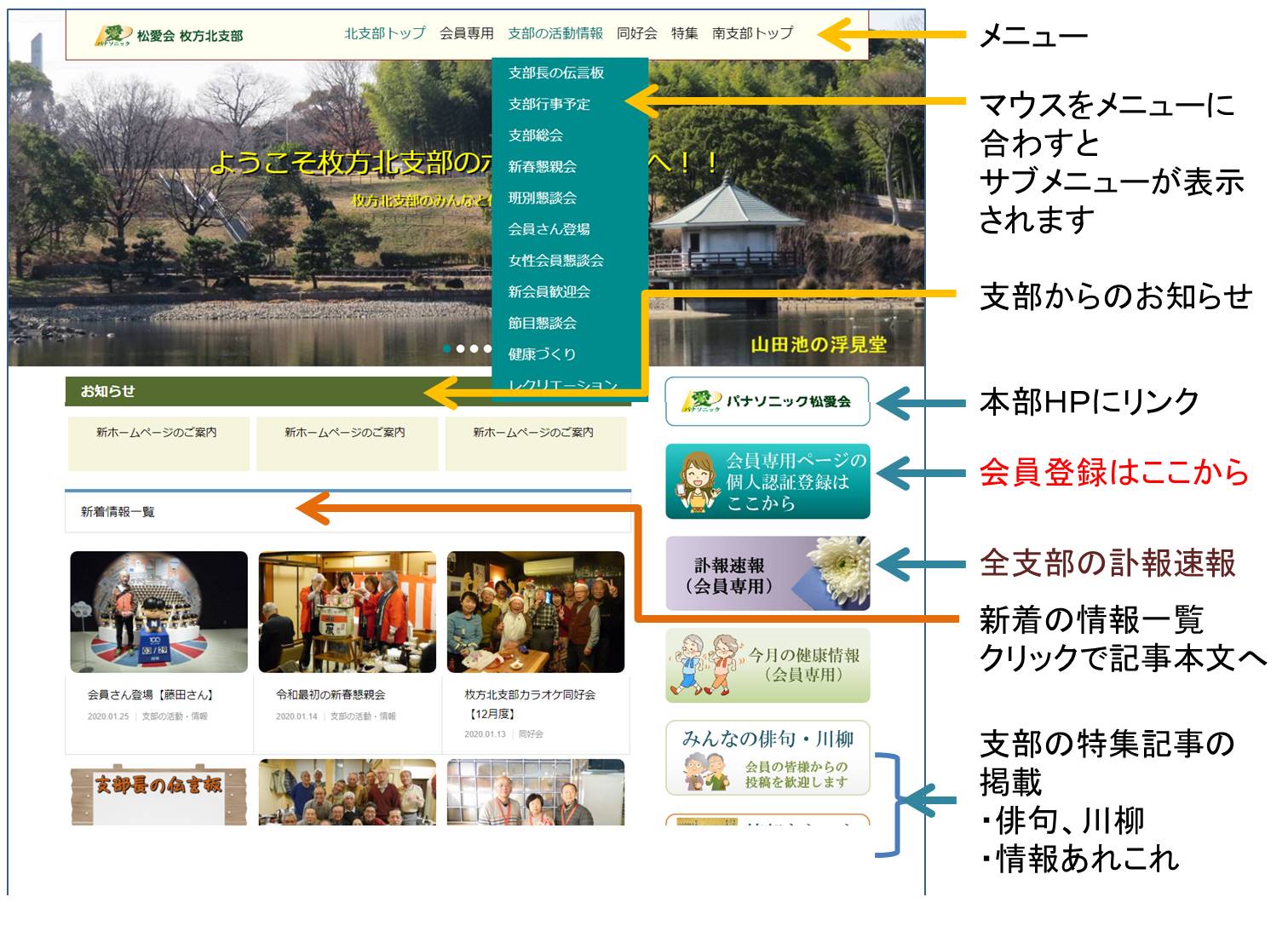The width and height of the screenshot is (1288, 926).
Task: Open the 令和最初の新春懇親会 article title
Action: point(330,695)
